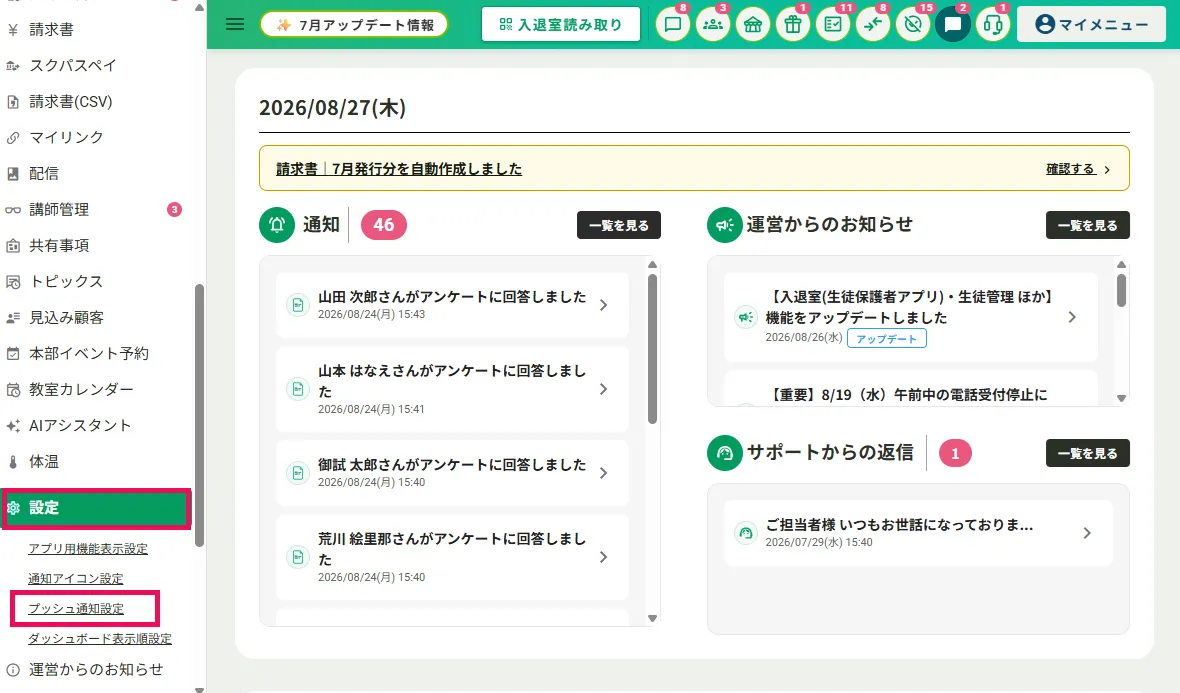Open the checklist icon with badge 11
Image resolution: width=1180 pixels, height=693 pixels.
click(832, 24)
